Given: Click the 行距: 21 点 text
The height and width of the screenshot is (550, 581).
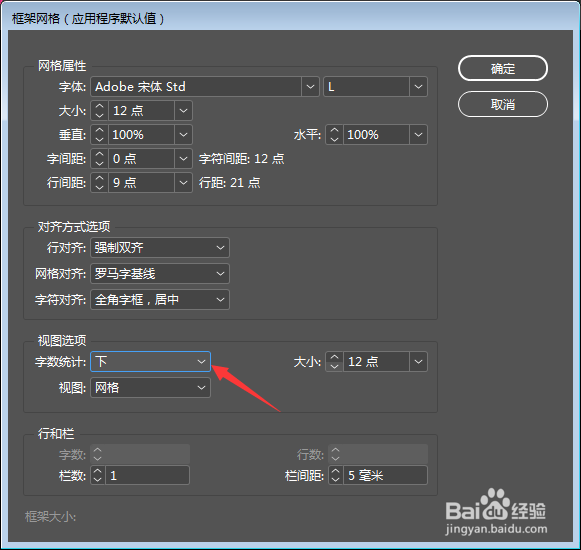Looking at the screenshot, I should tap(230, 183).
